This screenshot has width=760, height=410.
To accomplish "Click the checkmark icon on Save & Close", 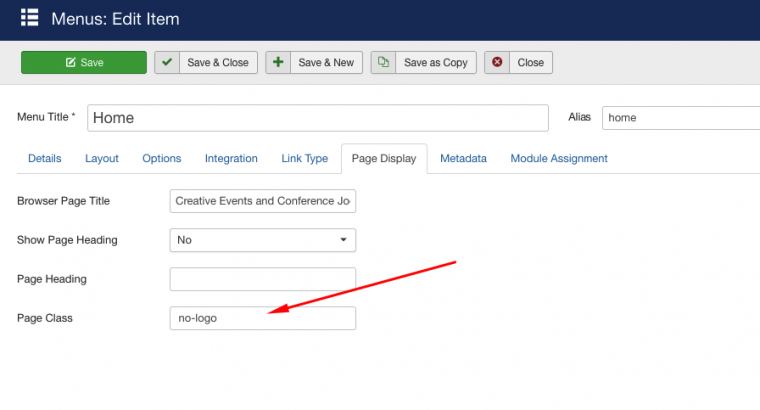I will click(167, 62).
